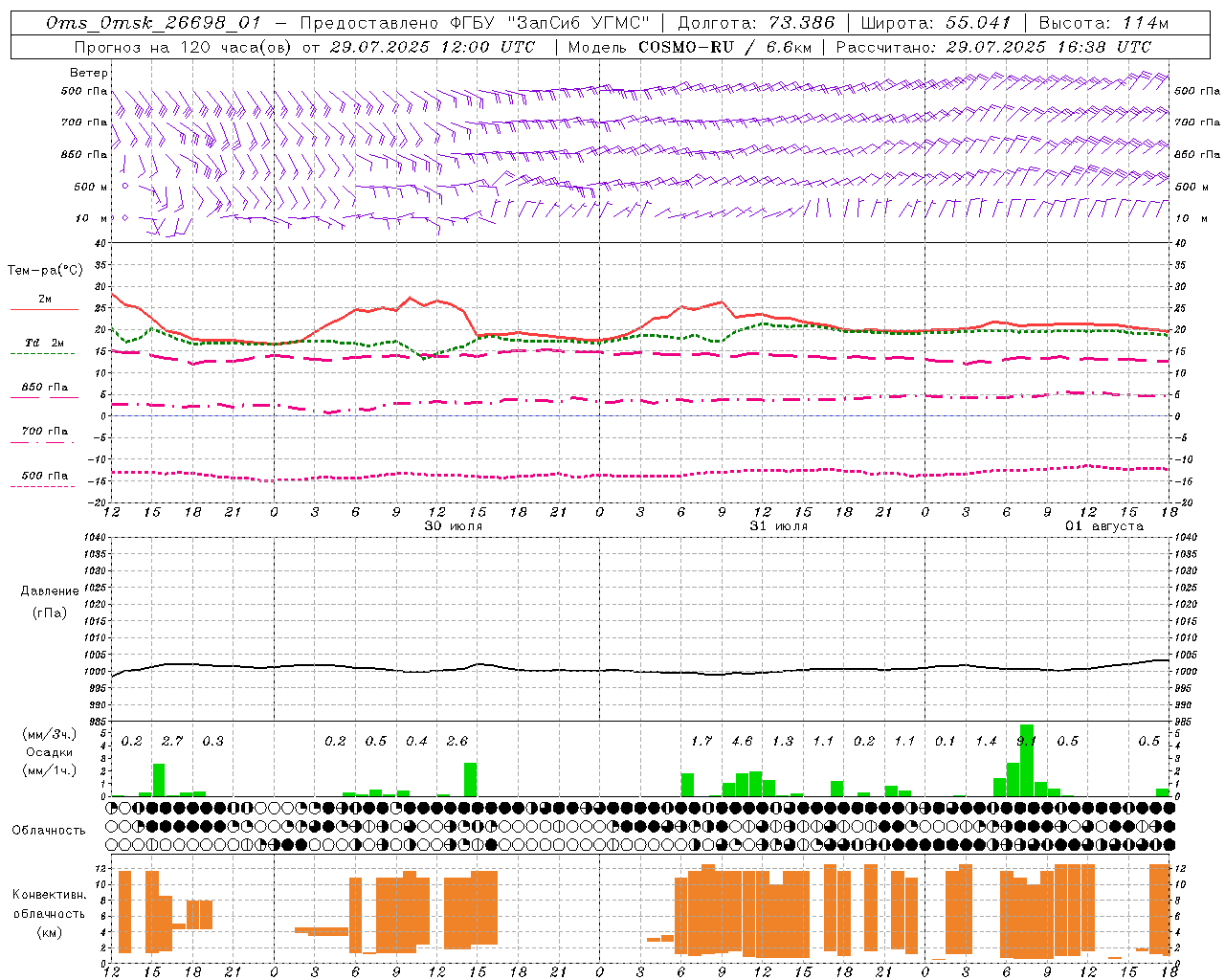Select the 850 гПа temperature legend entry
The width and height of the screenshot is (1225, 980).
click(44, 388)
